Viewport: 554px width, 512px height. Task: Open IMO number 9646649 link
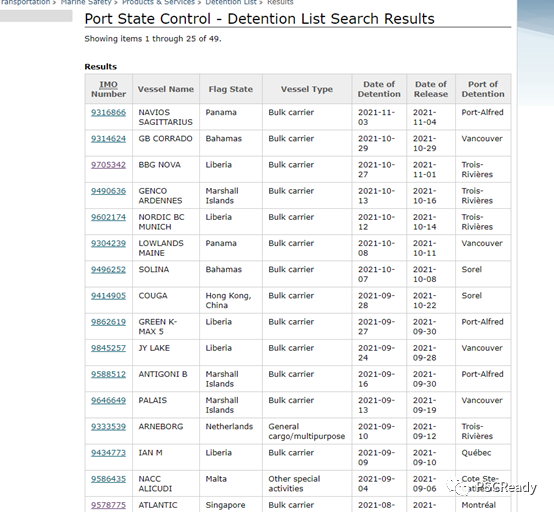108,400
